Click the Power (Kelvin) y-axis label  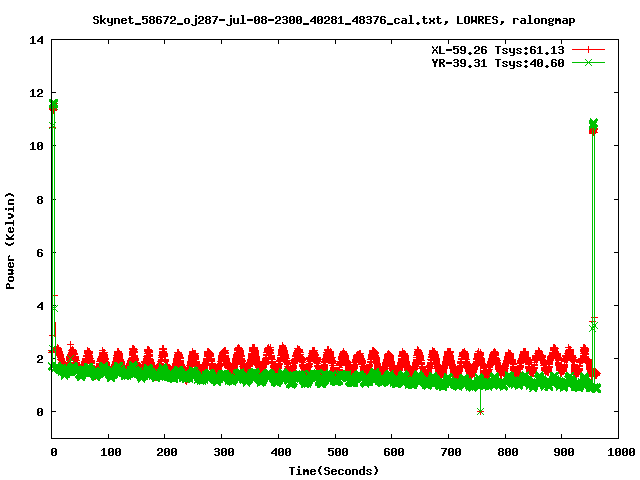[x=10, y=241]
